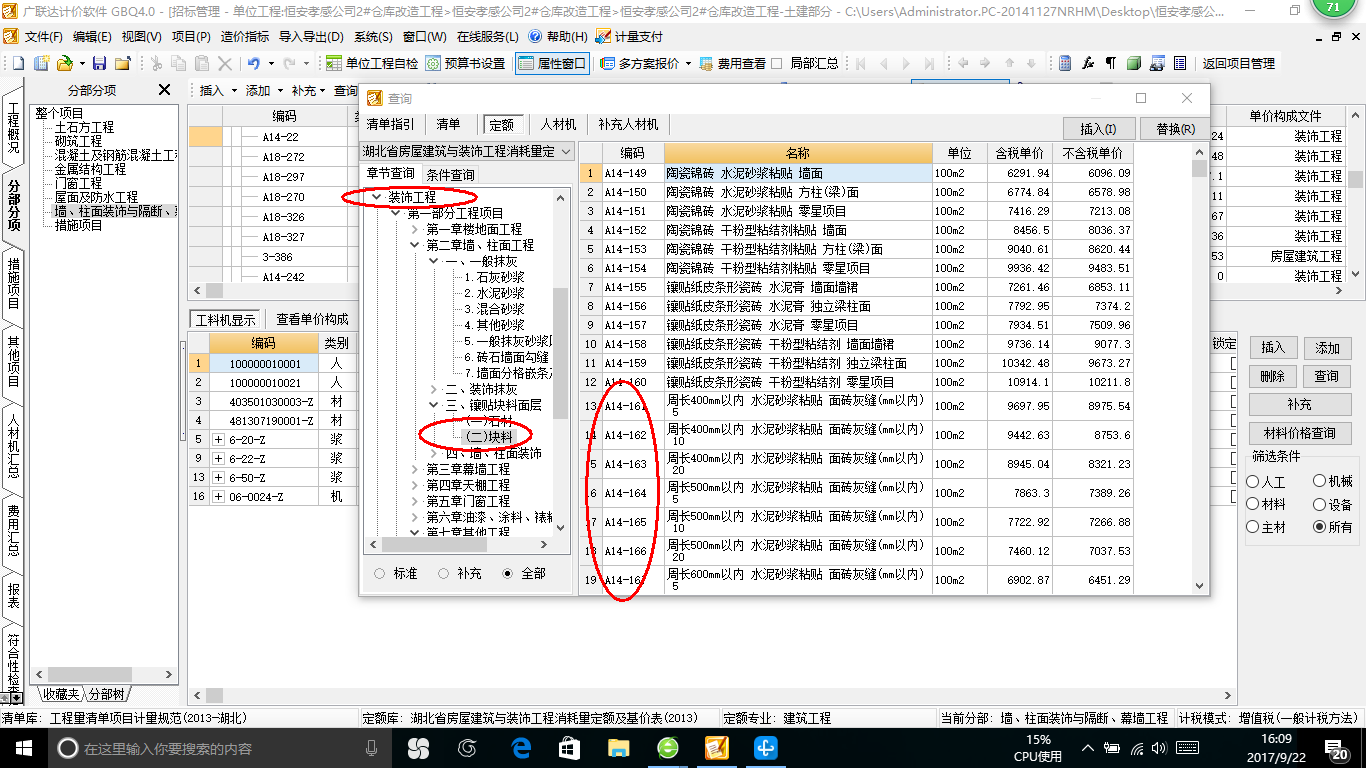Open the 措施项目 vertical side tab
The width and height of the screenshot is (1366, 768).
tap(13, 283)
